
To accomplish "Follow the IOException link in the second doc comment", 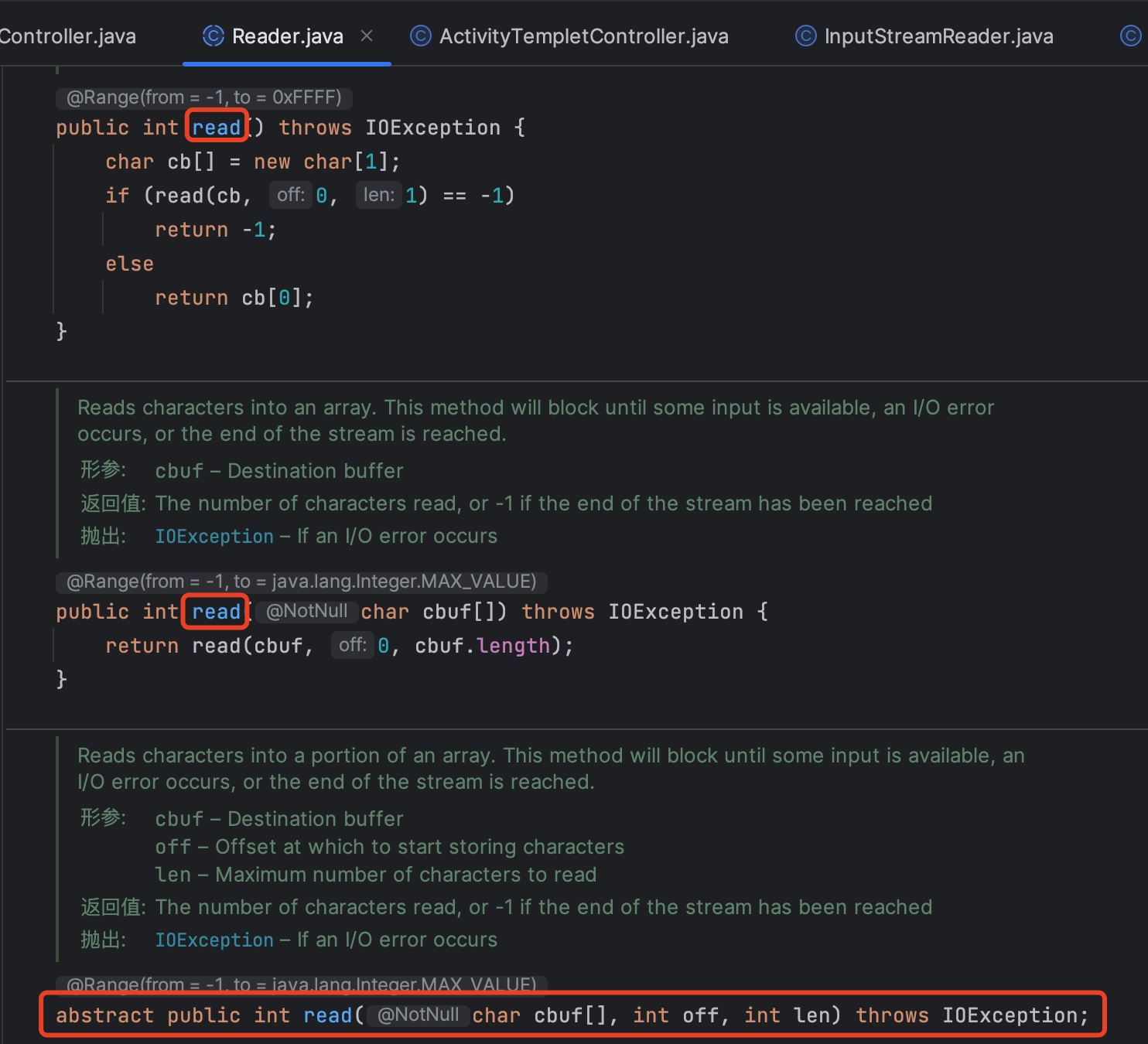I will point(214,940).
